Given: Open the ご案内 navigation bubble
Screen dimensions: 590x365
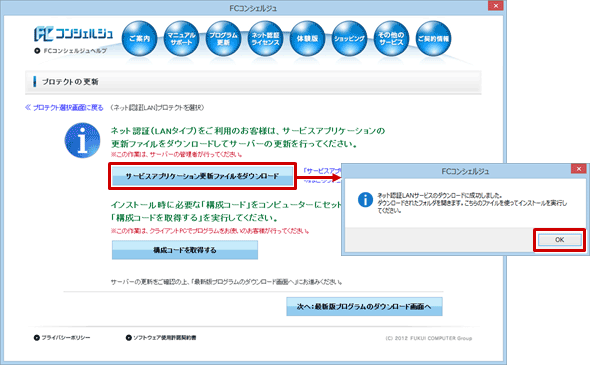Looking at the screenshot, I should click(139, 39).
